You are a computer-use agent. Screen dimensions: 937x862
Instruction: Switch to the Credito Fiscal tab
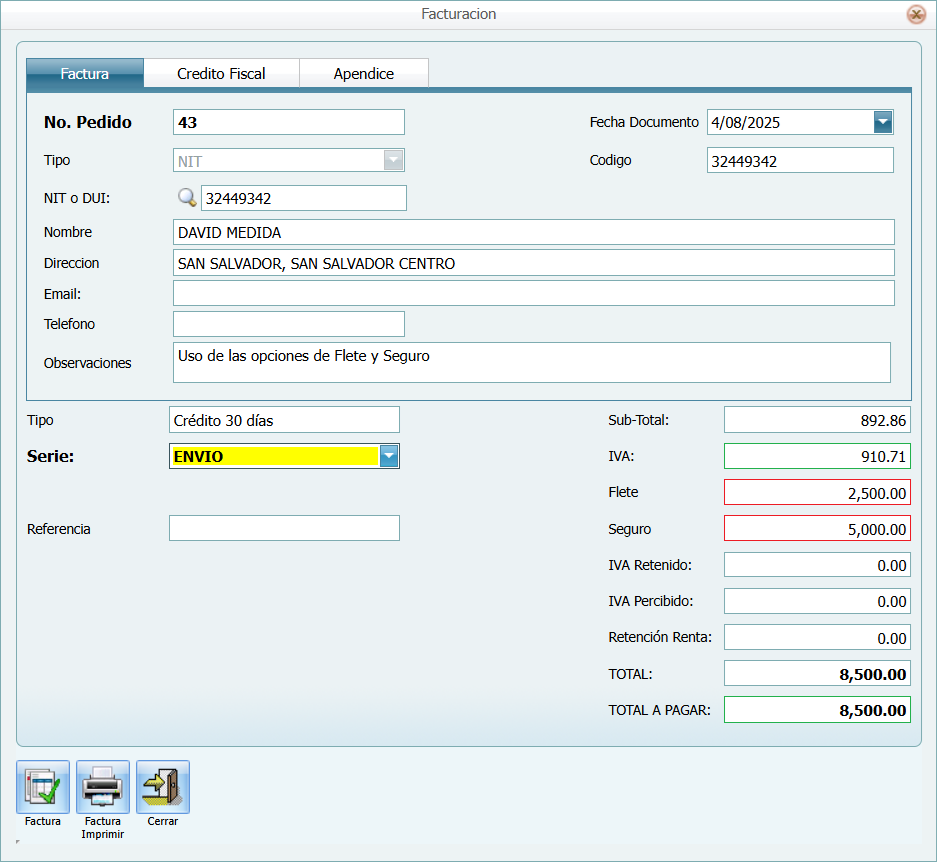(x=221, y=74)
